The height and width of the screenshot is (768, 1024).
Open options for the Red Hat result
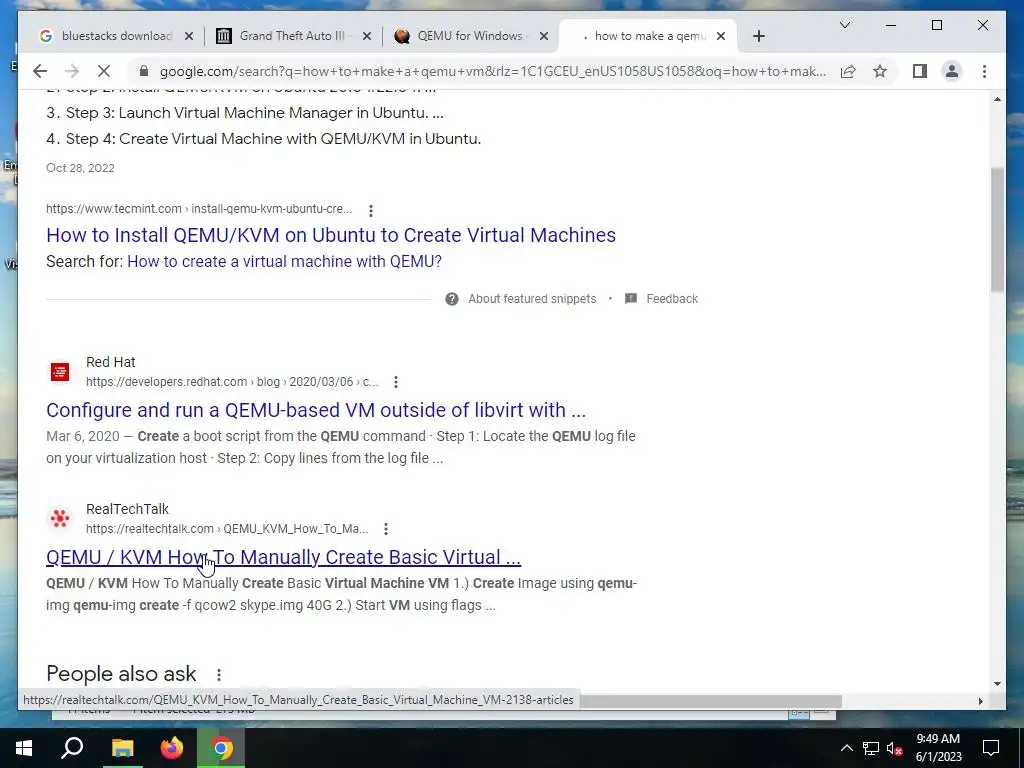[396, 382]
